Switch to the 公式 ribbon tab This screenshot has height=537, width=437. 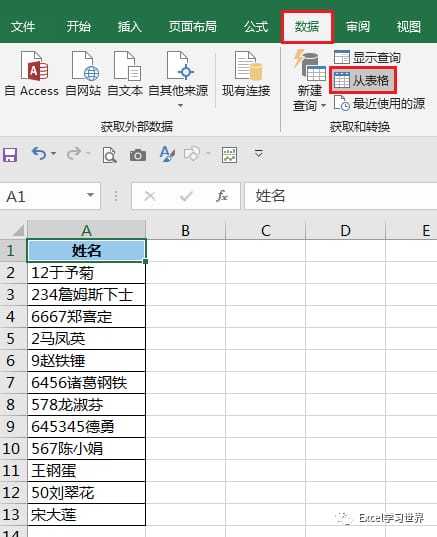[256, 27]
